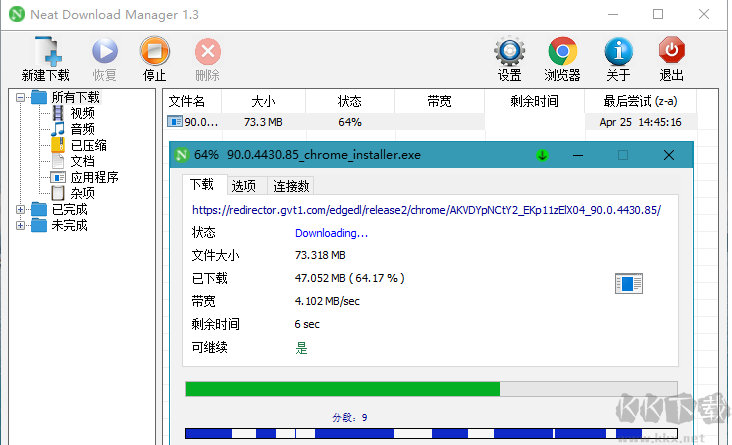
Task: Close the chrome_installer.exe download dialog
Action: [669, 155]
